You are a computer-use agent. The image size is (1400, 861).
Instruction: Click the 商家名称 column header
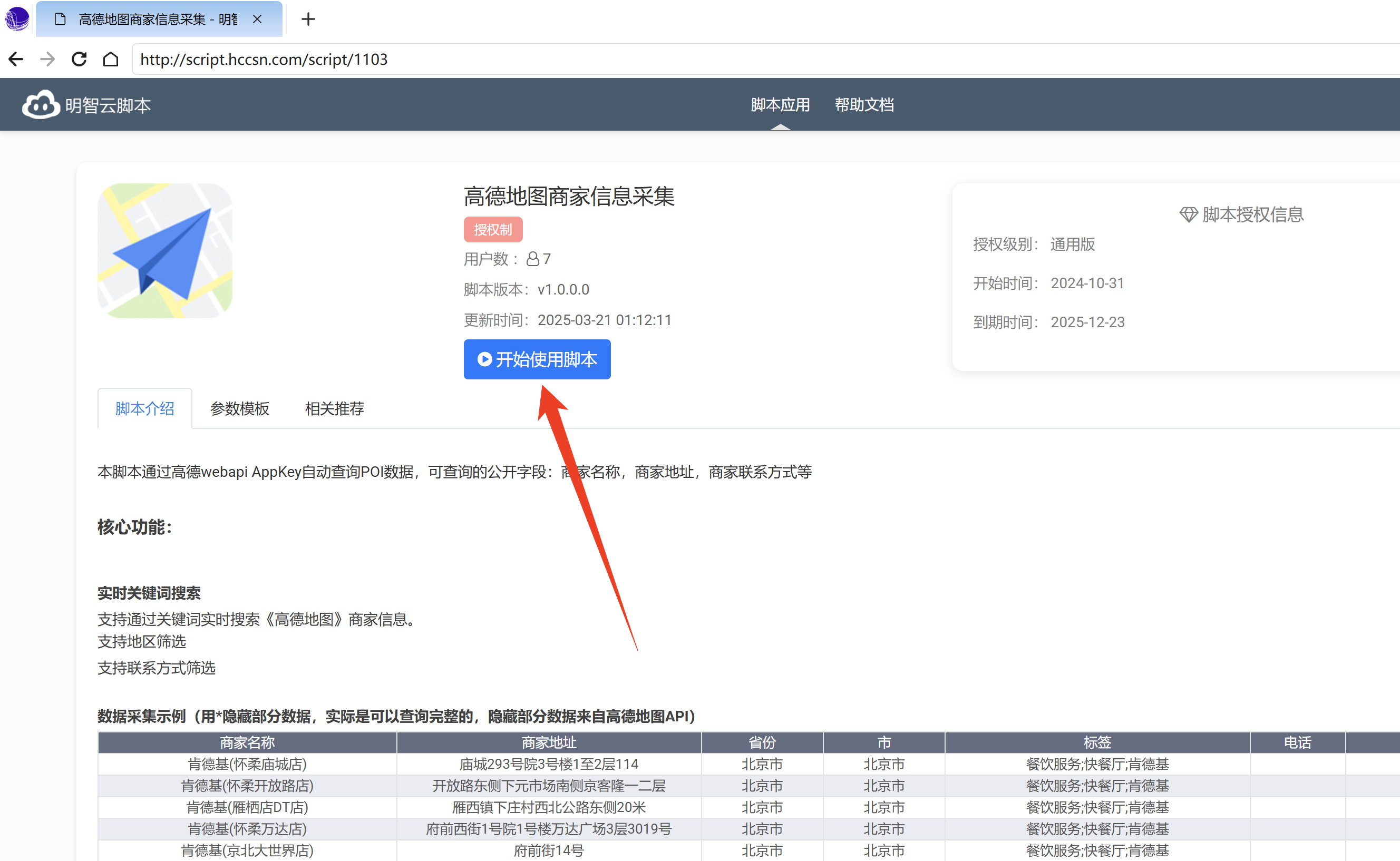247,742
